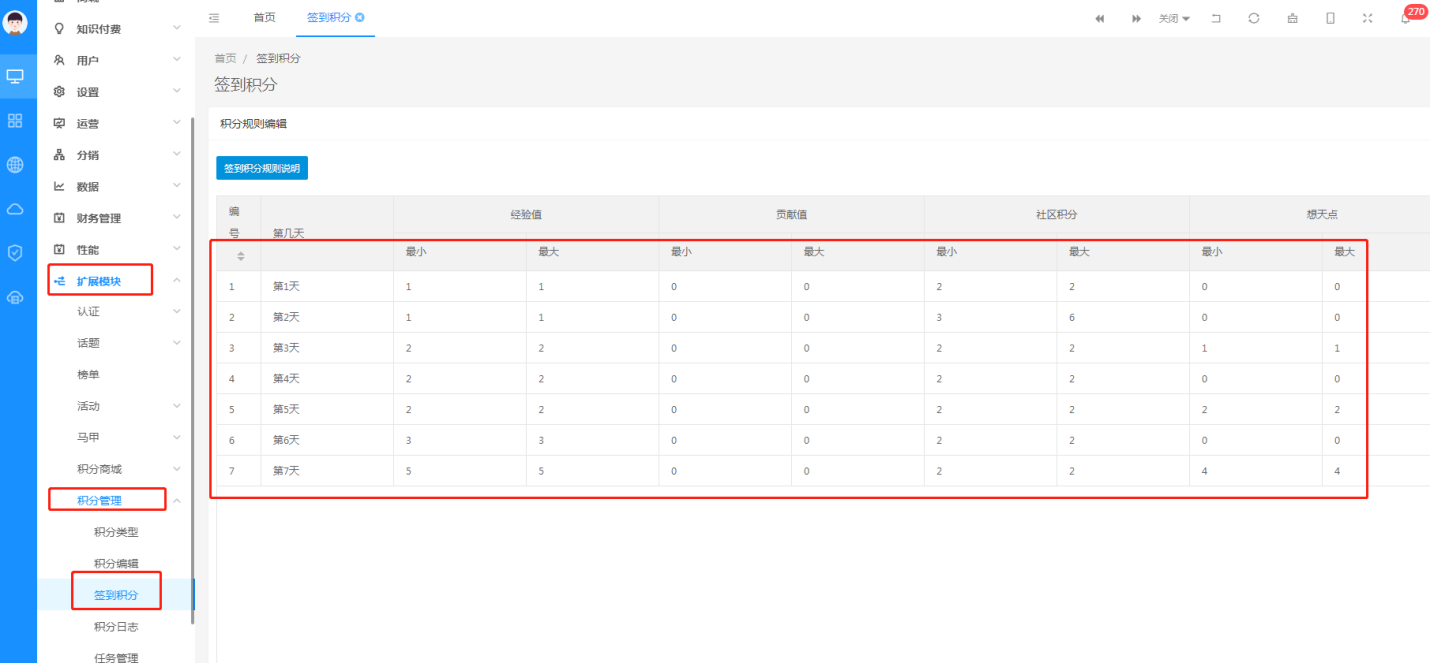Open the 关闭 dropdown in tab bar

(1174, 18)
